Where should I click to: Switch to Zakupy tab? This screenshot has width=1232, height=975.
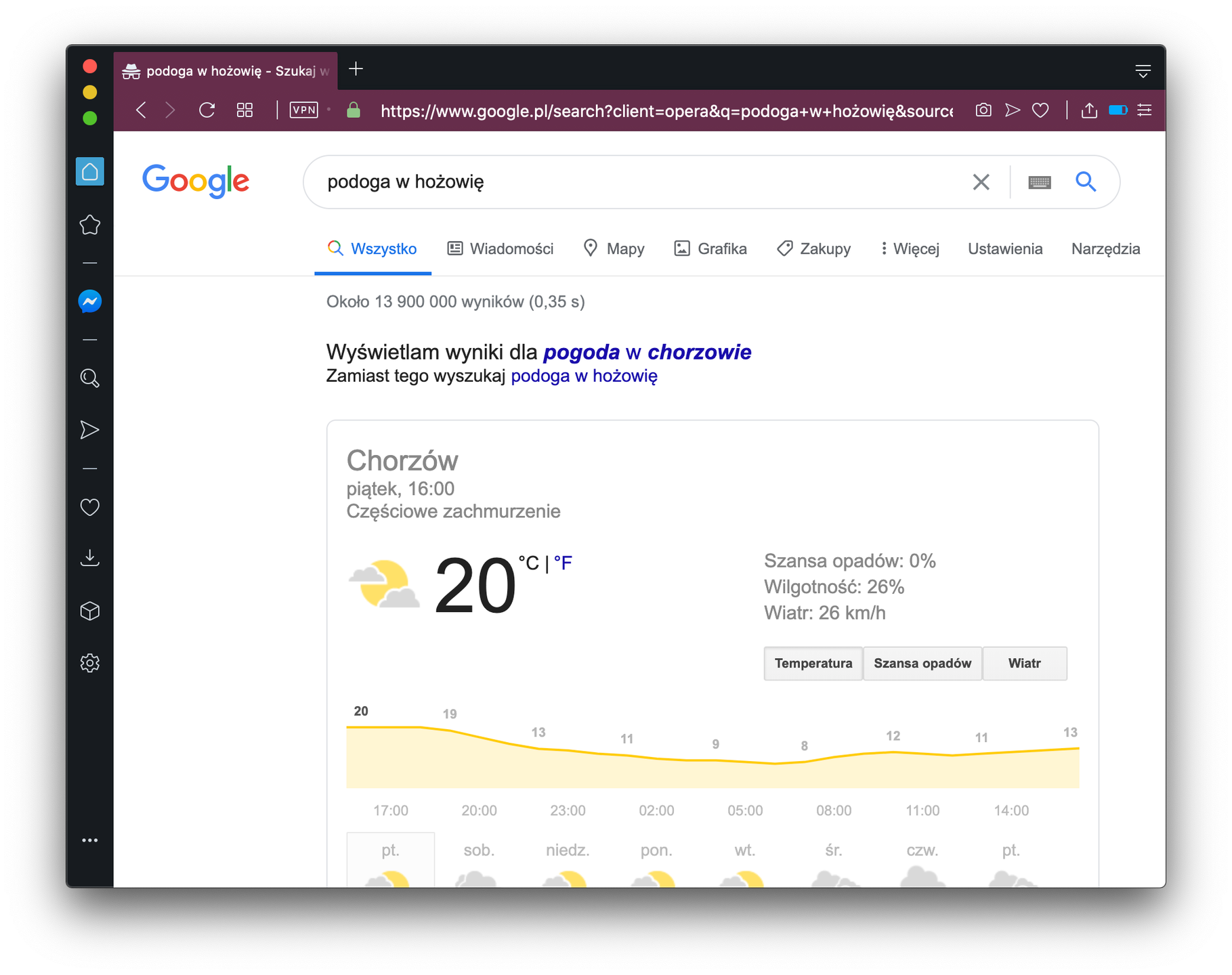[x=813, y=248]
